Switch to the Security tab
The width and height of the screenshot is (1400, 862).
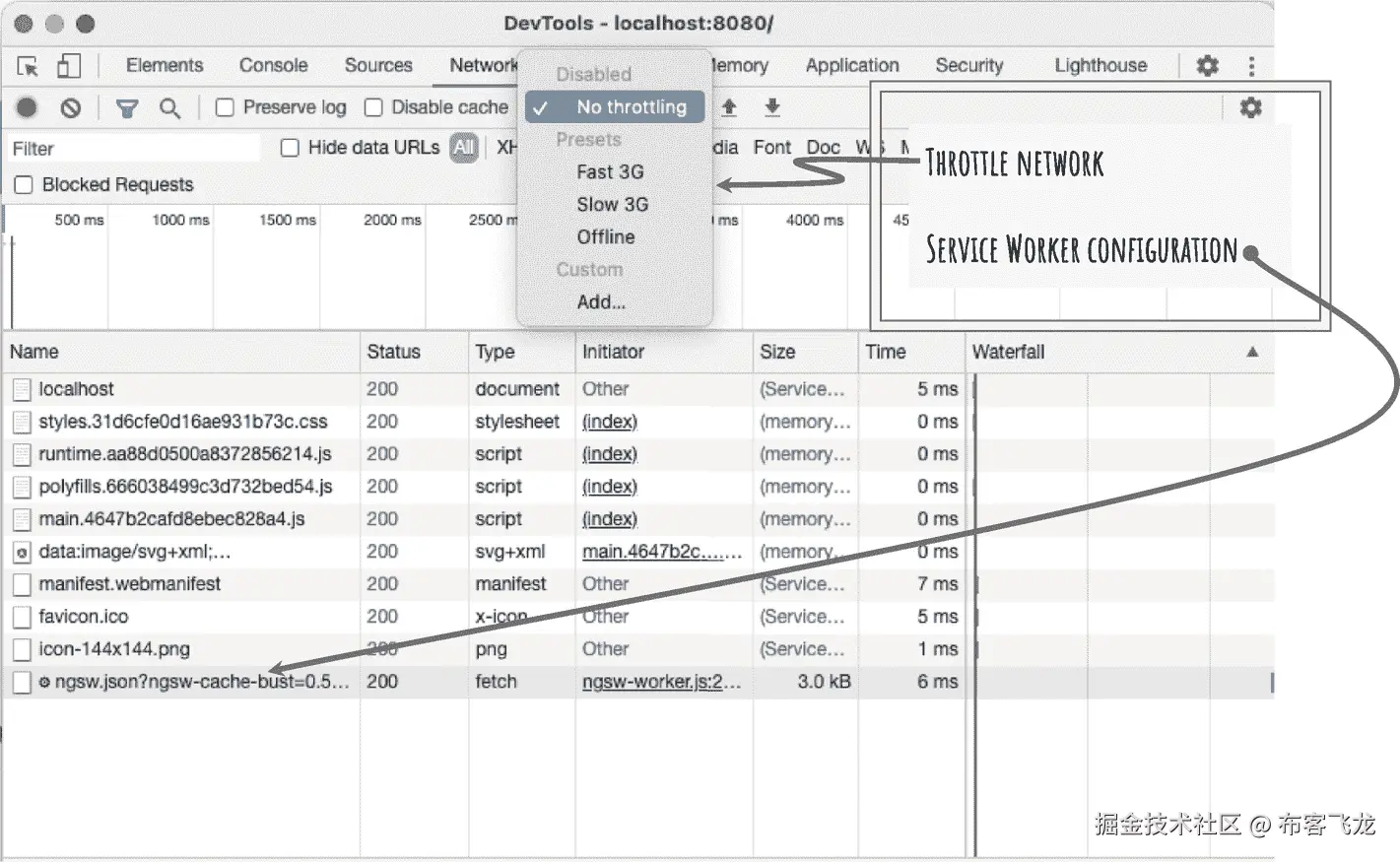[969, 66]
